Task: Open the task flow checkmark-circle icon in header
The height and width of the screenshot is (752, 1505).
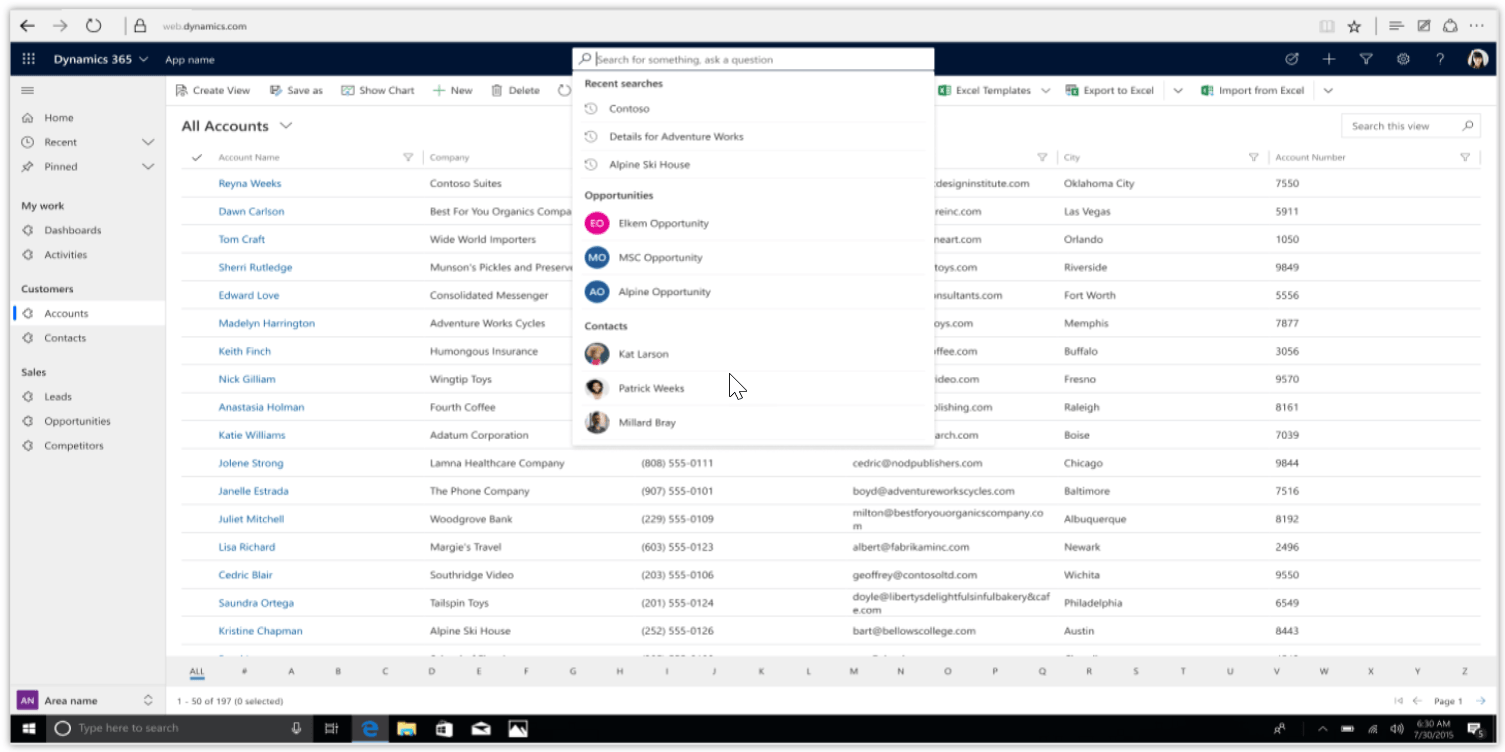Action: pos(1291,59)
